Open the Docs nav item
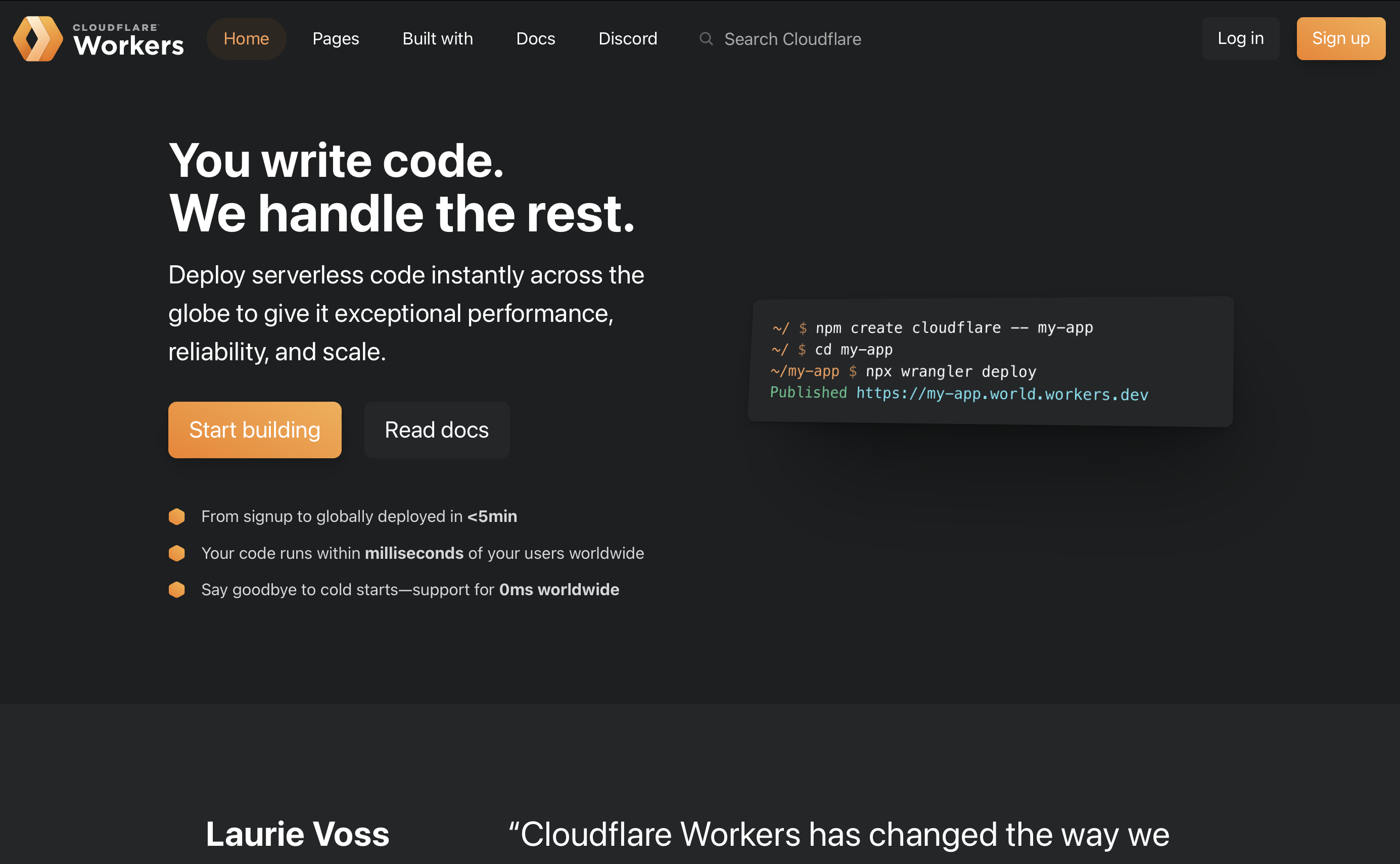This screenshot has width=1400, height=864. 535,38
